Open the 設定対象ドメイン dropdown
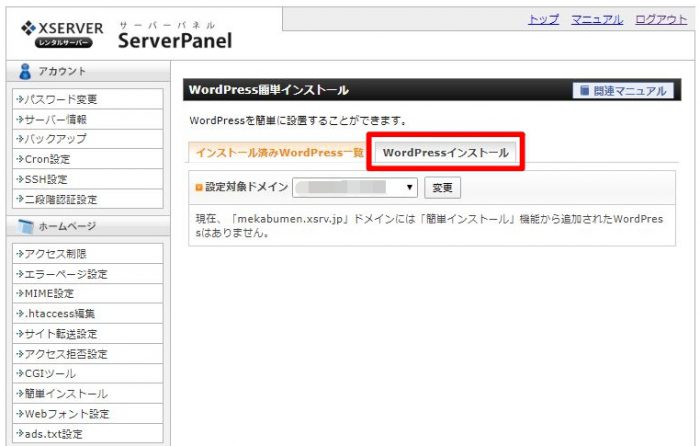Image resolution: width=700 pixels, height=446 pixels. click(355, 187)
